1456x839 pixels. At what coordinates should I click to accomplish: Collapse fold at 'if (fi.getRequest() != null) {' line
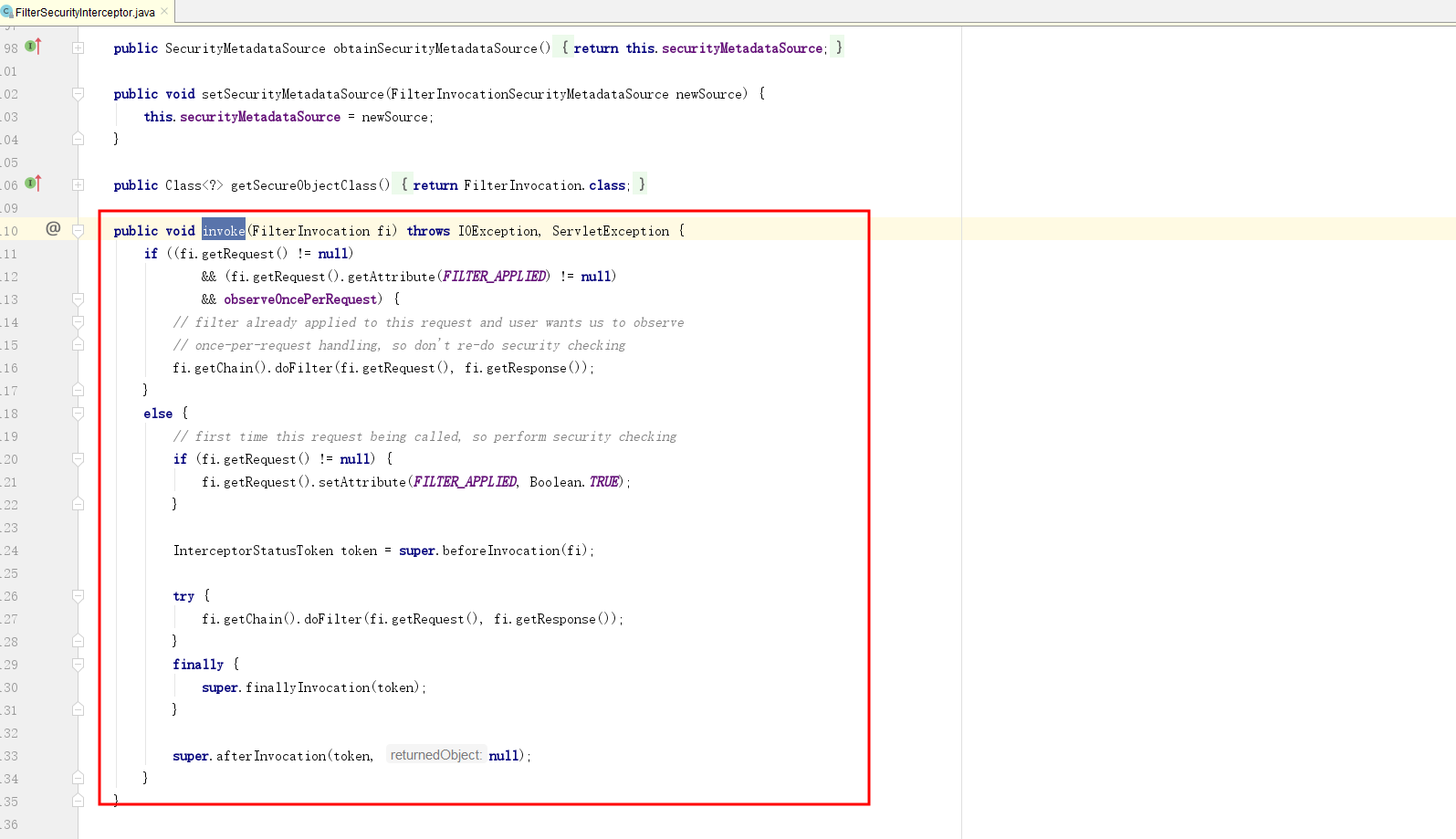(79, 458)
